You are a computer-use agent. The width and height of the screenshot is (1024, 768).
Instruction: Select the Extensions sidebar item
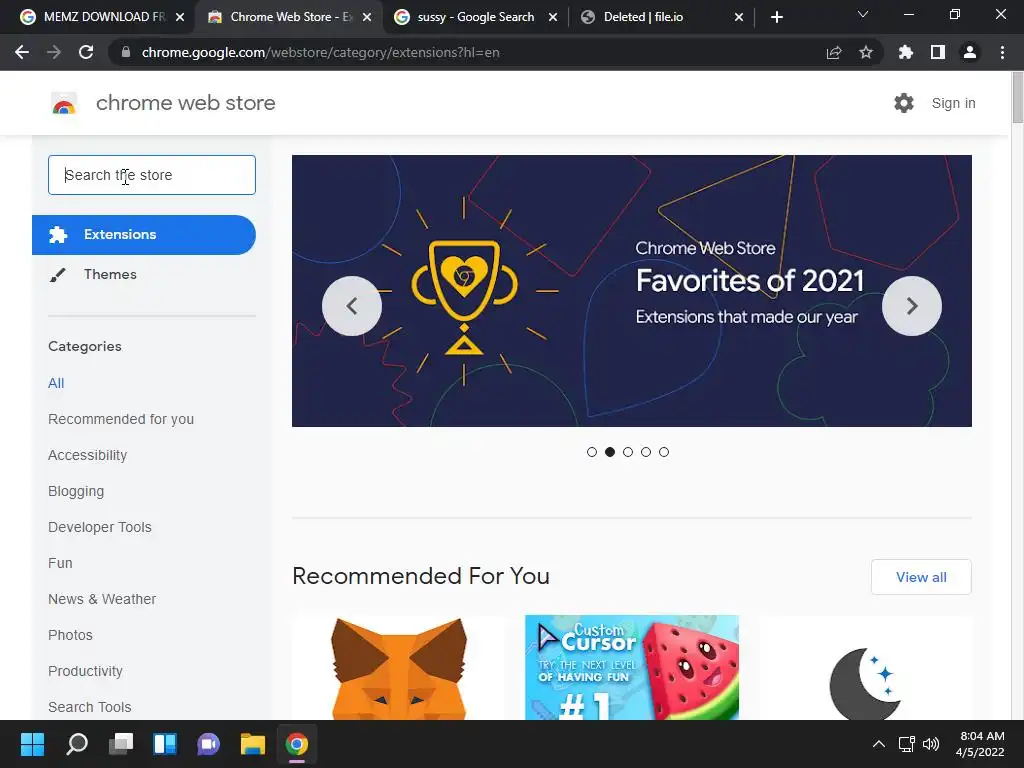coord(144,234)
